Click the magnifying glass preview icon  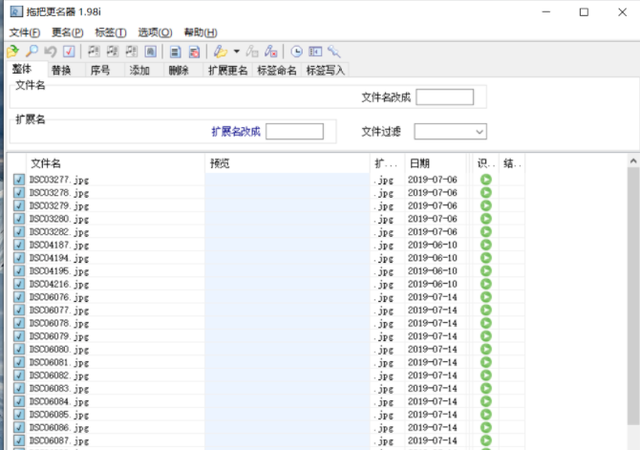31,51
